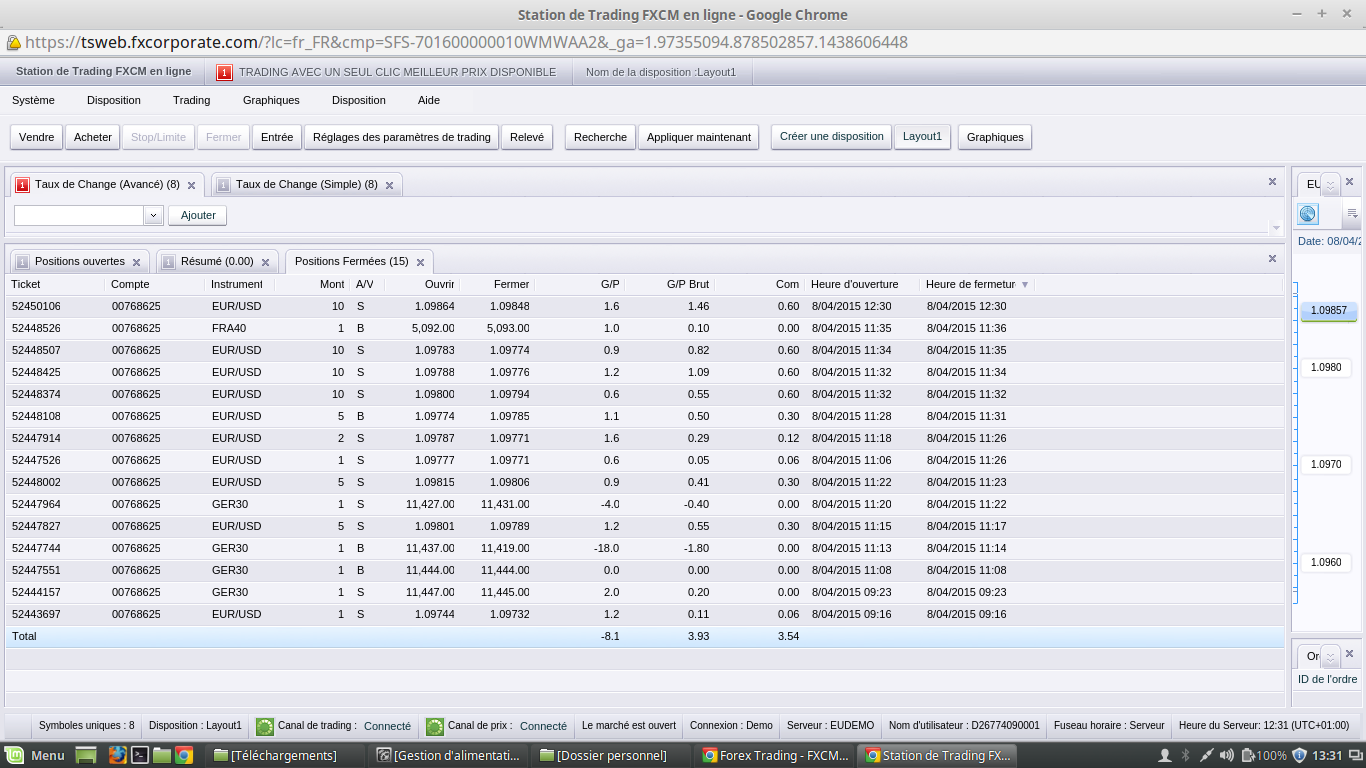Image resolution: width=1366 pixels, height=768 pixels.
Task: Click the round chart icon in right panel
Action: click(1308, 214)
